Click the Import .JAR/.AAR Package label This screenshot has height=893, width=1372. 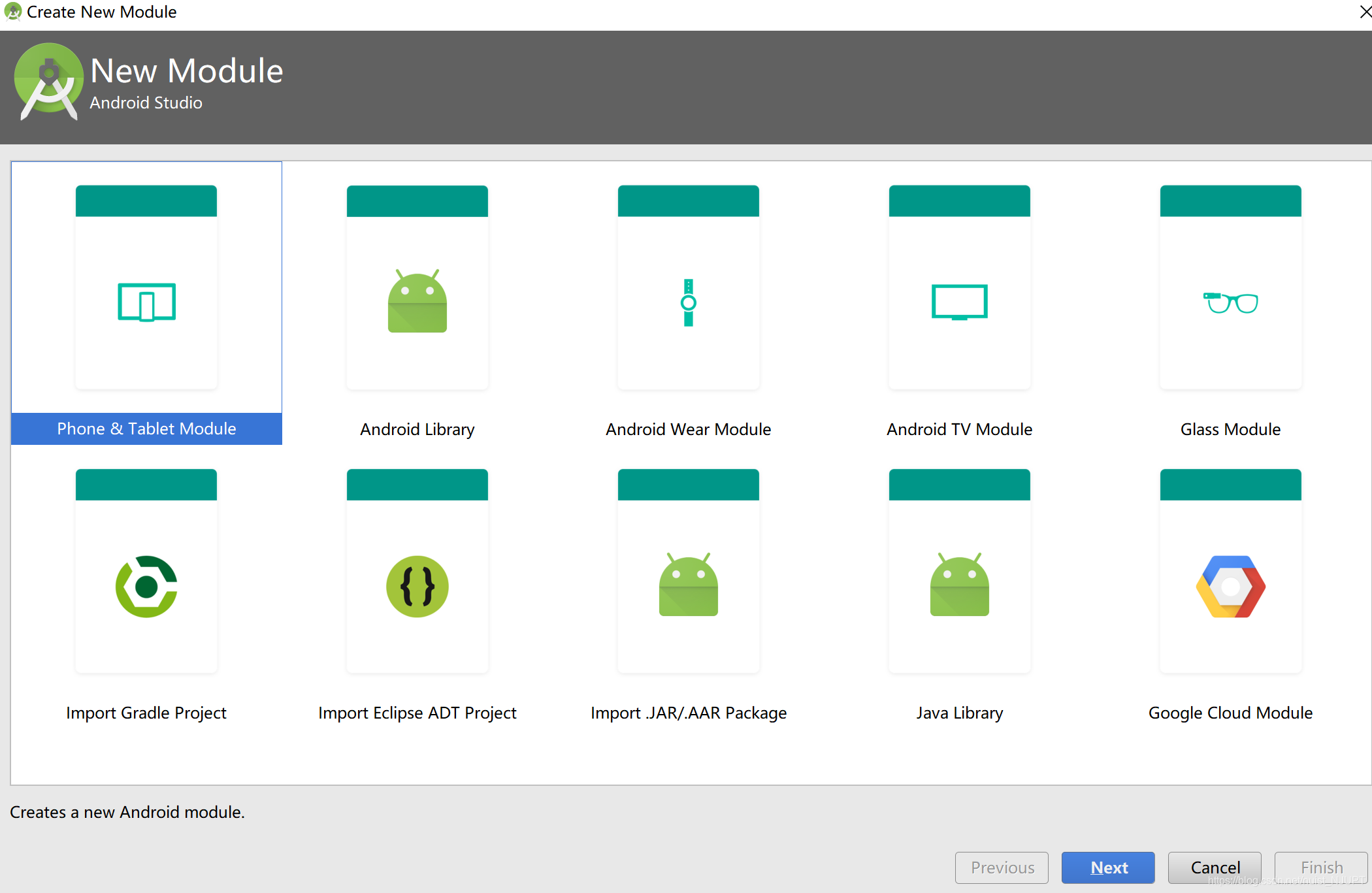click(x=688, y=713)
